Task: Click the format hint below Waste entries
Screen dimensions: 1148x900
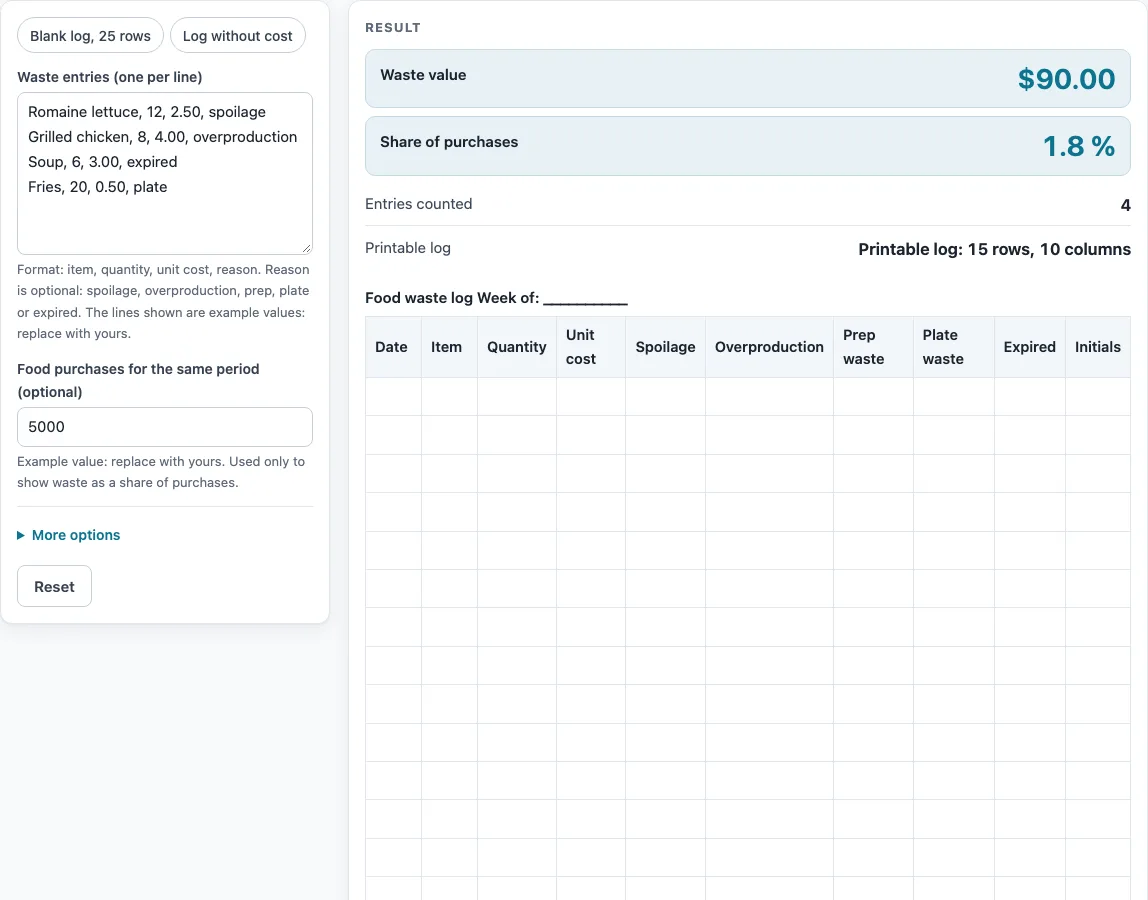Action: click(163, 302)
